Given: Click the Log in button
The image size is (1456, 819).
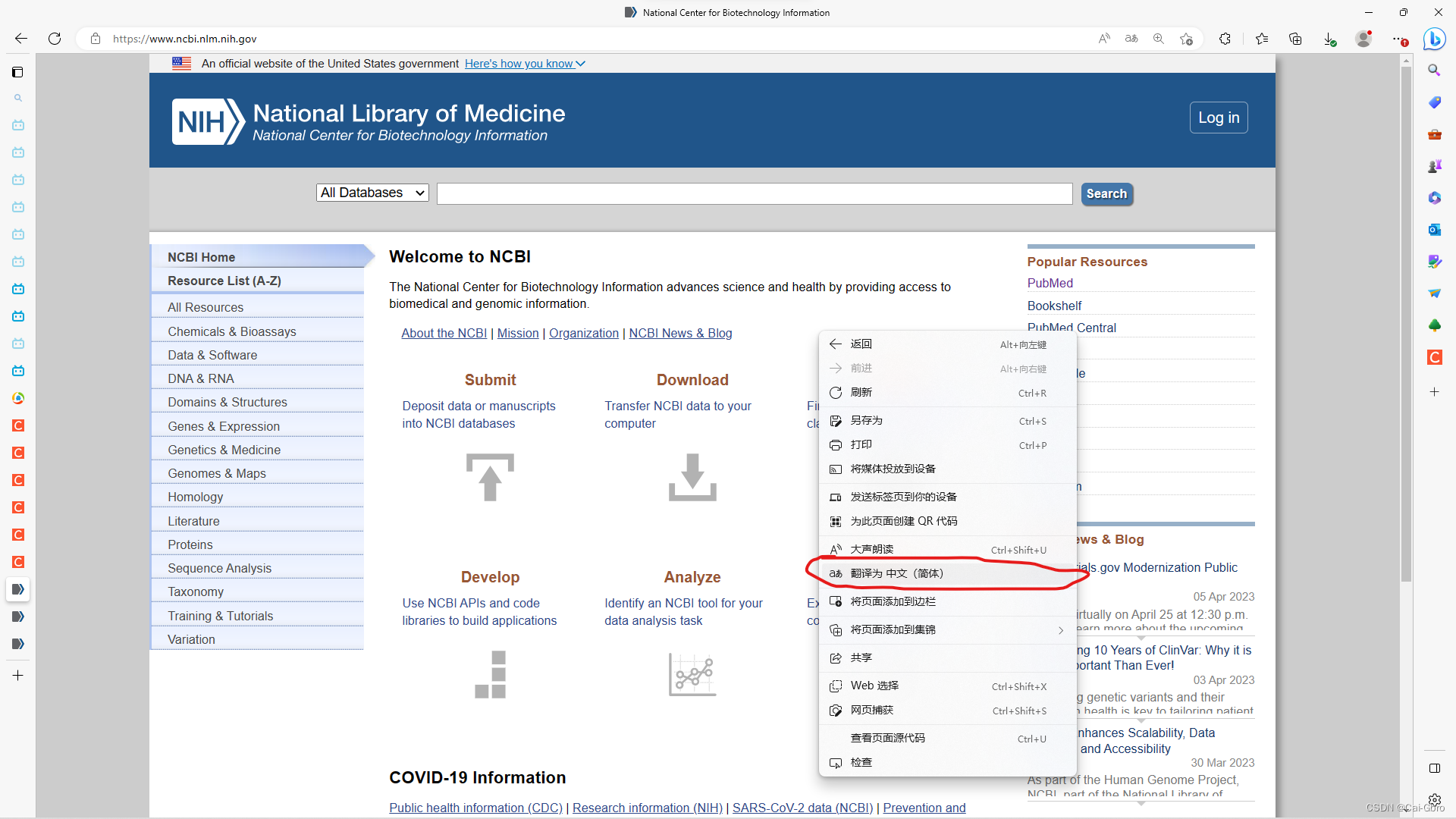Looking at the screenshot, I should (1218, 118).
